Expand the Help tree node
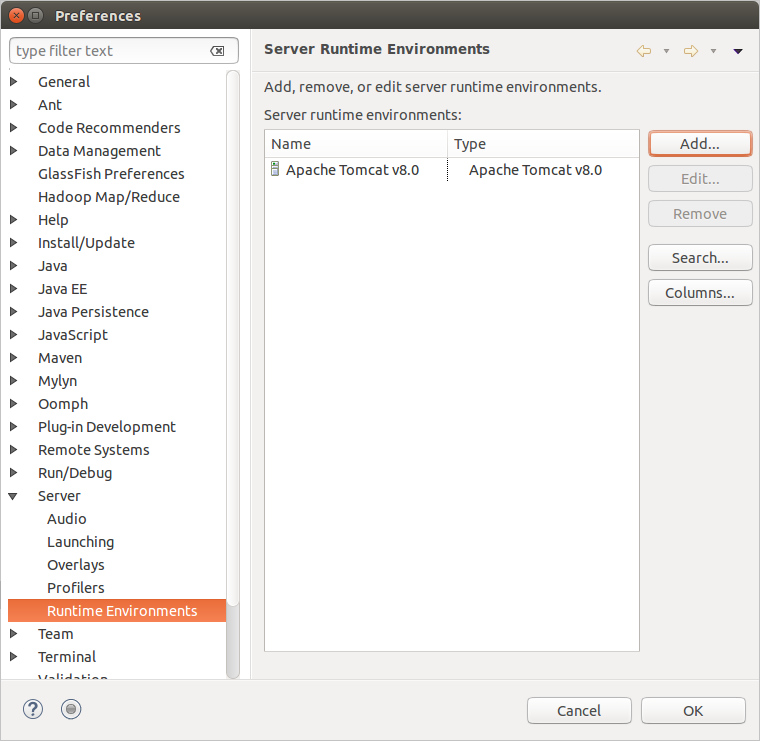Screen dimensions: 760x741 pyautogui.click(x=14, y=220)
